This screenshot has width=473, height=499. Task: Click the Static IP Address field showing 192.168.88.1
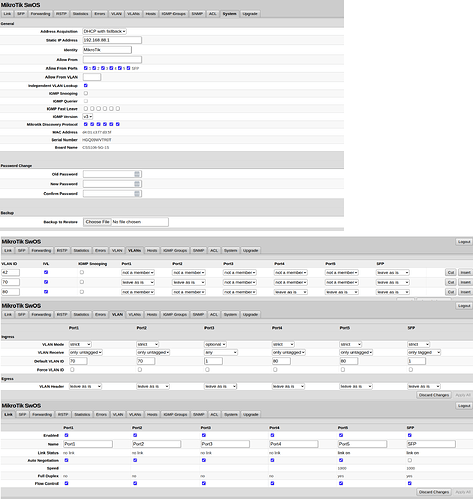(112, 40)
